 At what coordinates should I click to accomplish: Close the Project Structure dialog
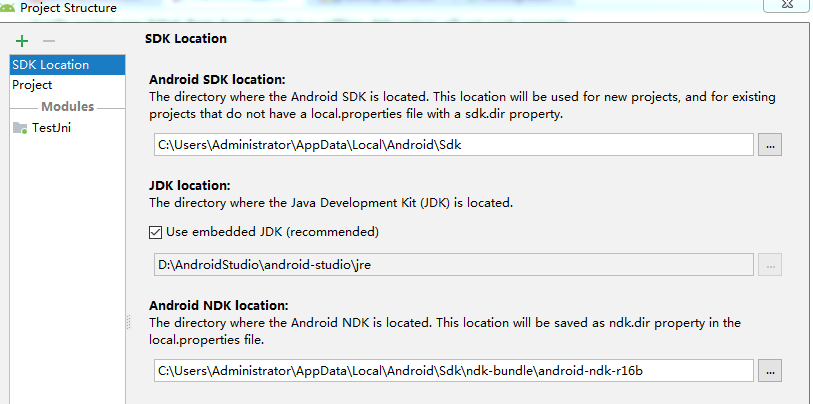(787, 5)
